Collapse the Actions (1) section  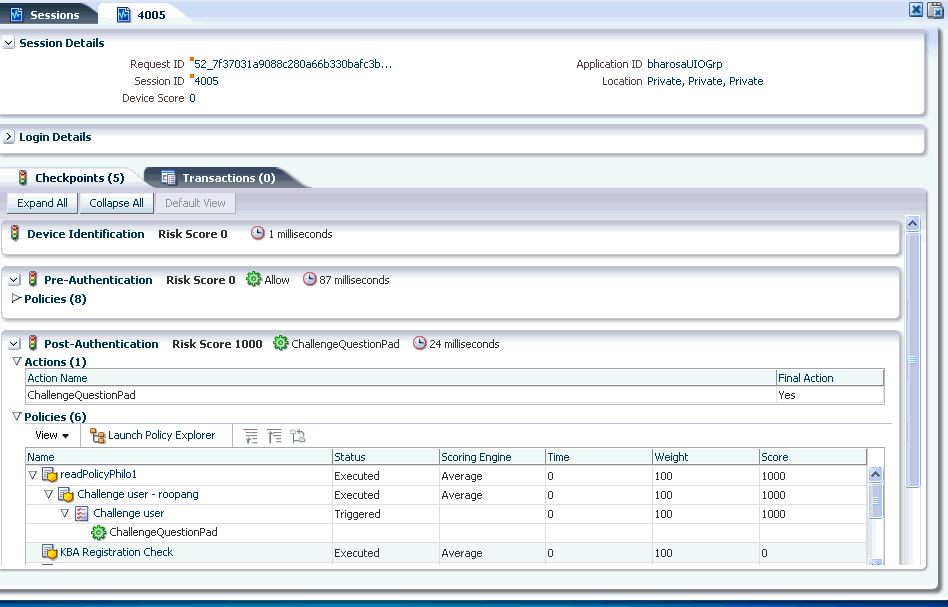pyautogui.click(x=16, y=362)
